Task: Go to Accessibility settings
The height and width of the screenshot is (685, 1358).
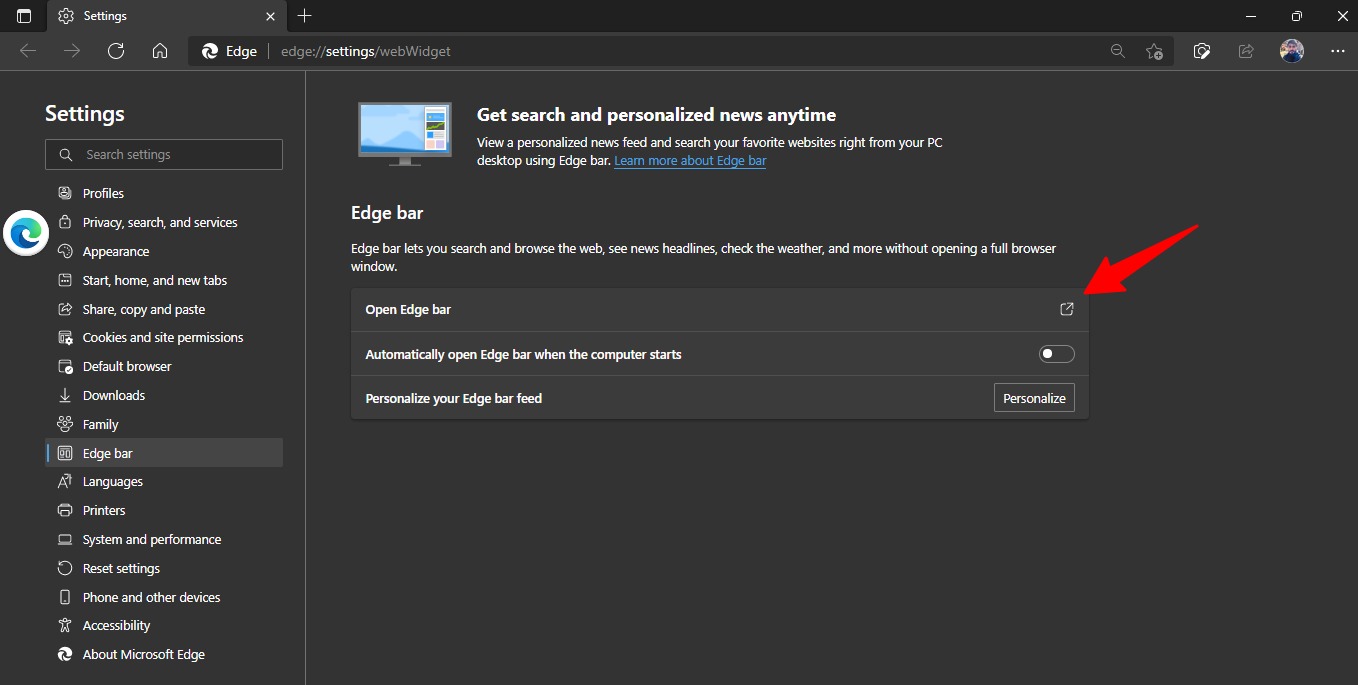Action: click(164, 625)
